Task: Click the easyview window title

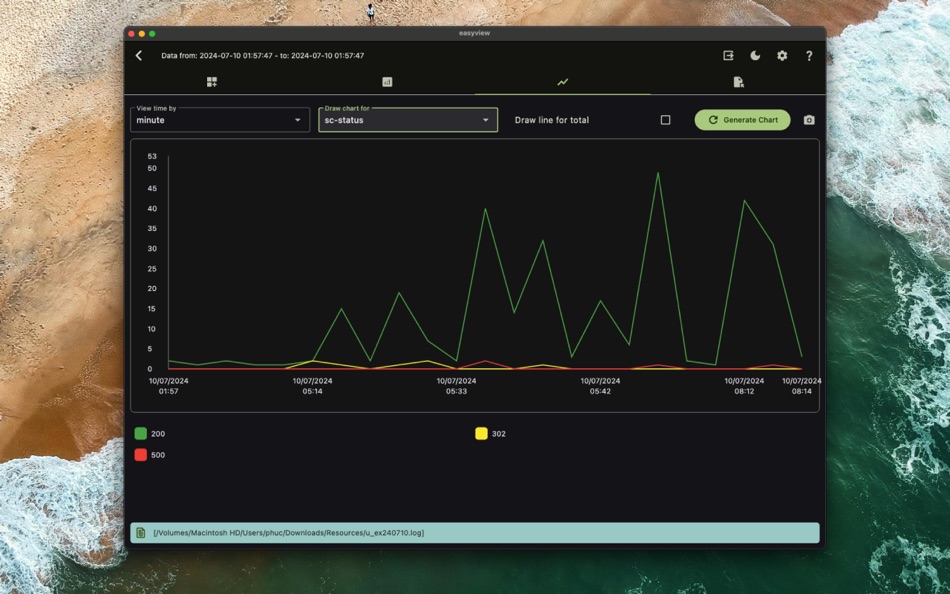Action: point(474,33)
